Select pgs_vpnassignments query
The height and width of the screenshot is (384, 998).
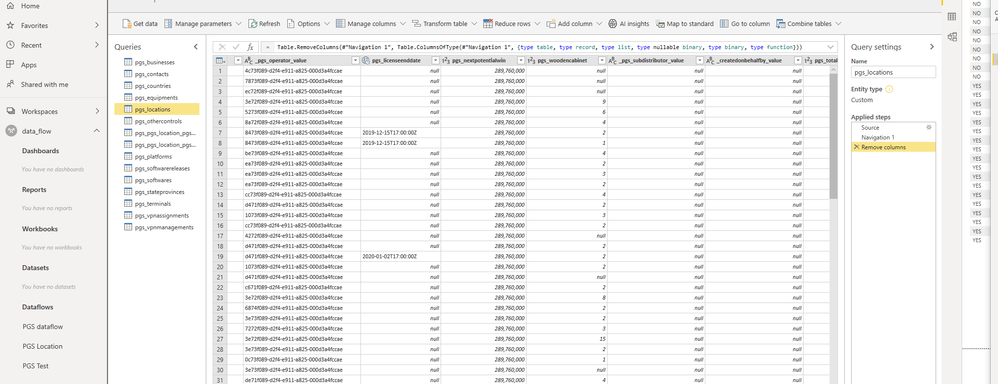pyautogui.click(x=157, y=216)
